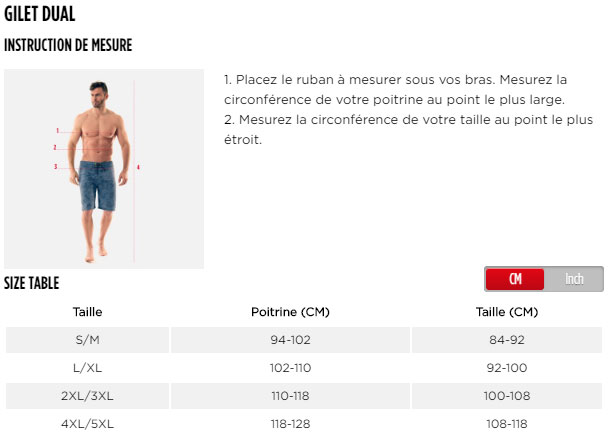
Task: Click the Poitrine (CM) column header
Action: tap(290, 312)
